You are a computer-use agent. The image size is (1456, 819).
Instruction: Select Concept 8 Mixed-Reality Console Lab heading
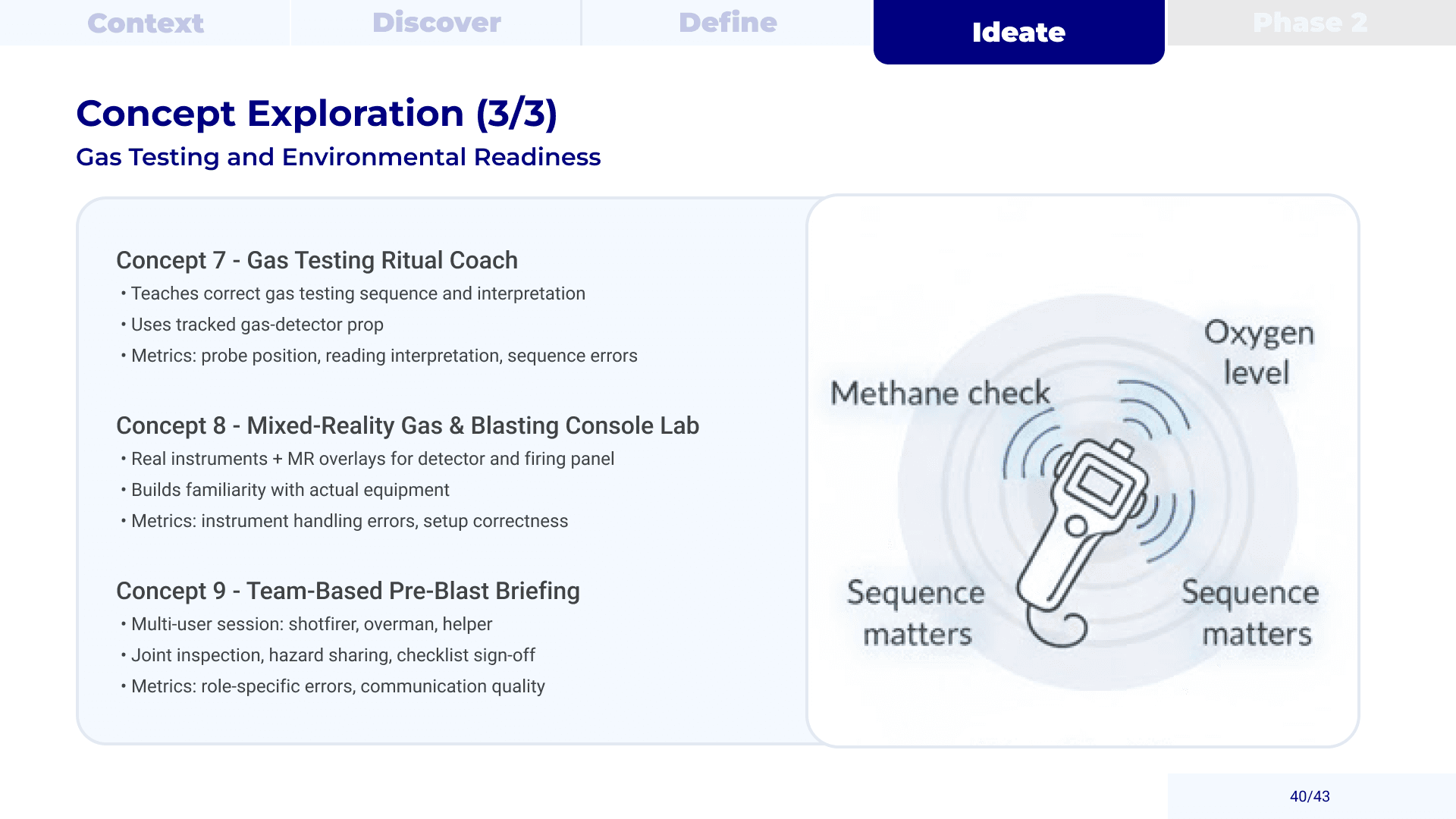[407, 425]
